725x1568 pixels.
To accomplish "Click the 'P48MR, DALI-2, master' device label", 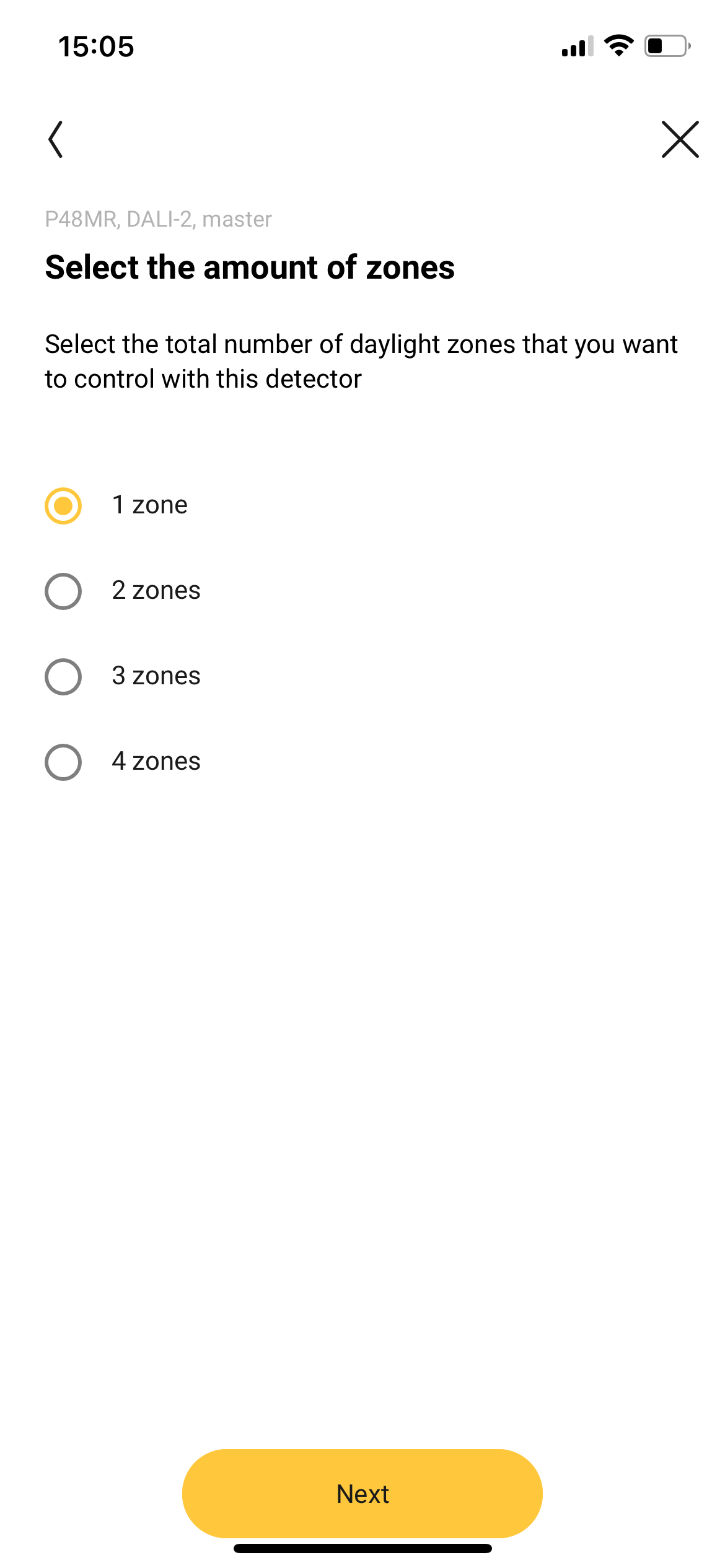I will 158,219.
